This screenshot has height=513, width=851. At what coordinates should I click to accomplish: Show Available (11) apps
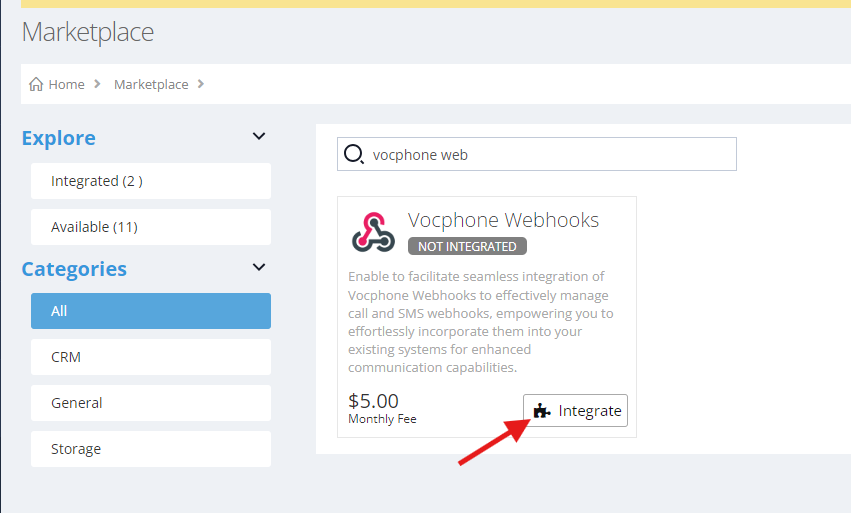tap(151, 227)
